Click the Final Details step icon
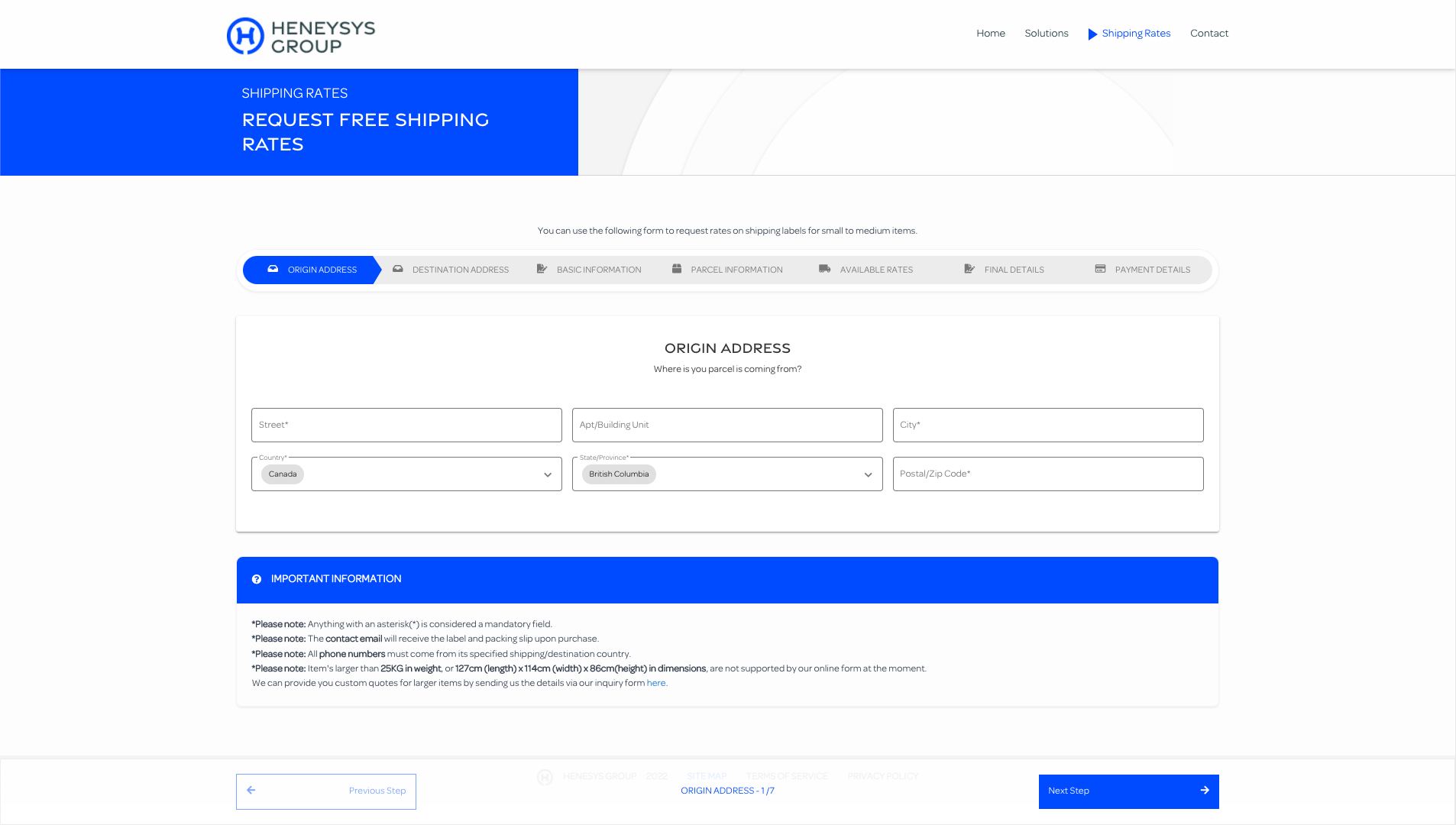Screen dimensions: 1456x825 pyautogui.click(x=969, y=269)
